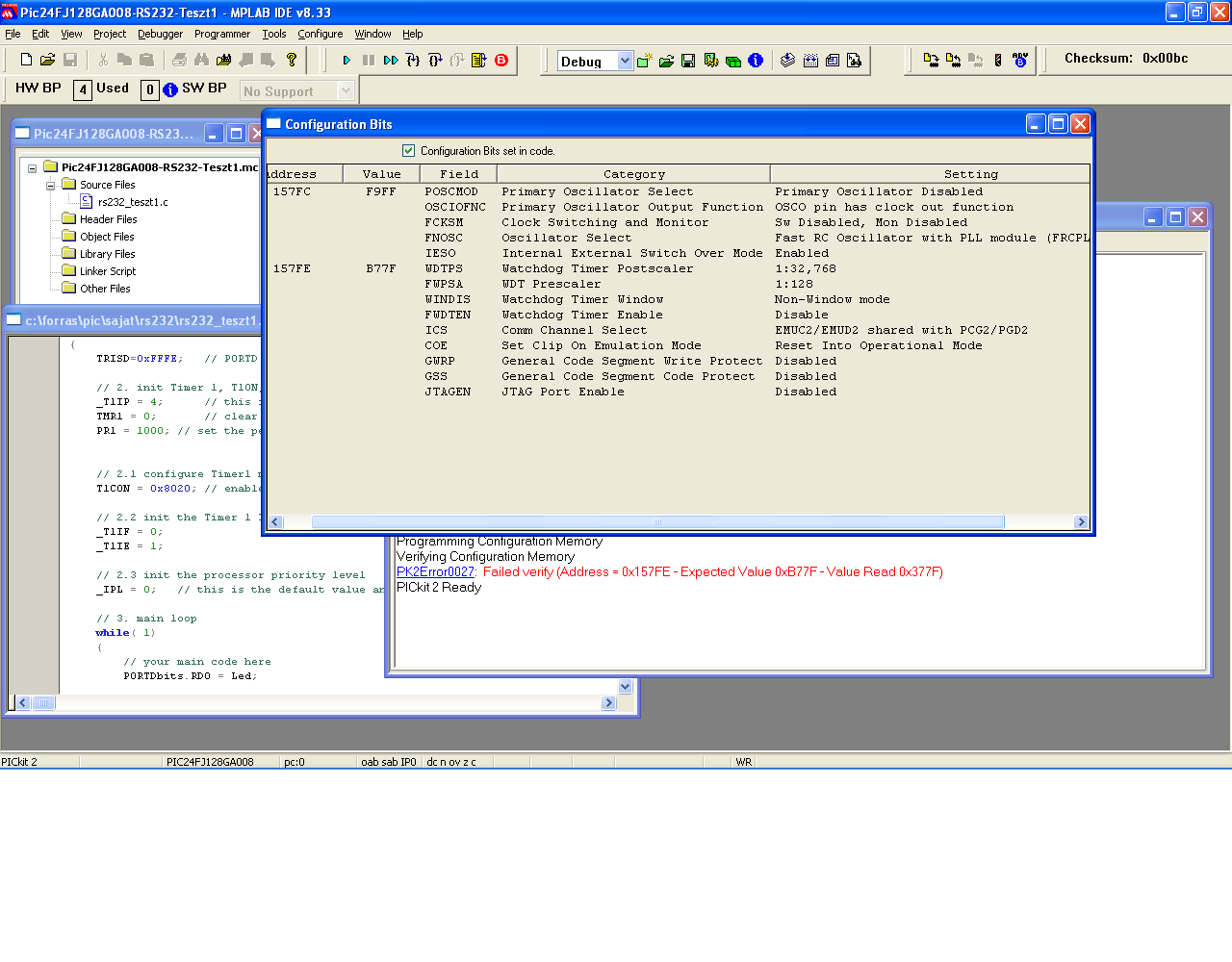This screenshot has height=962, width=1232.
Task: Click the Build Options blue info icon
Action: point(756,61)
